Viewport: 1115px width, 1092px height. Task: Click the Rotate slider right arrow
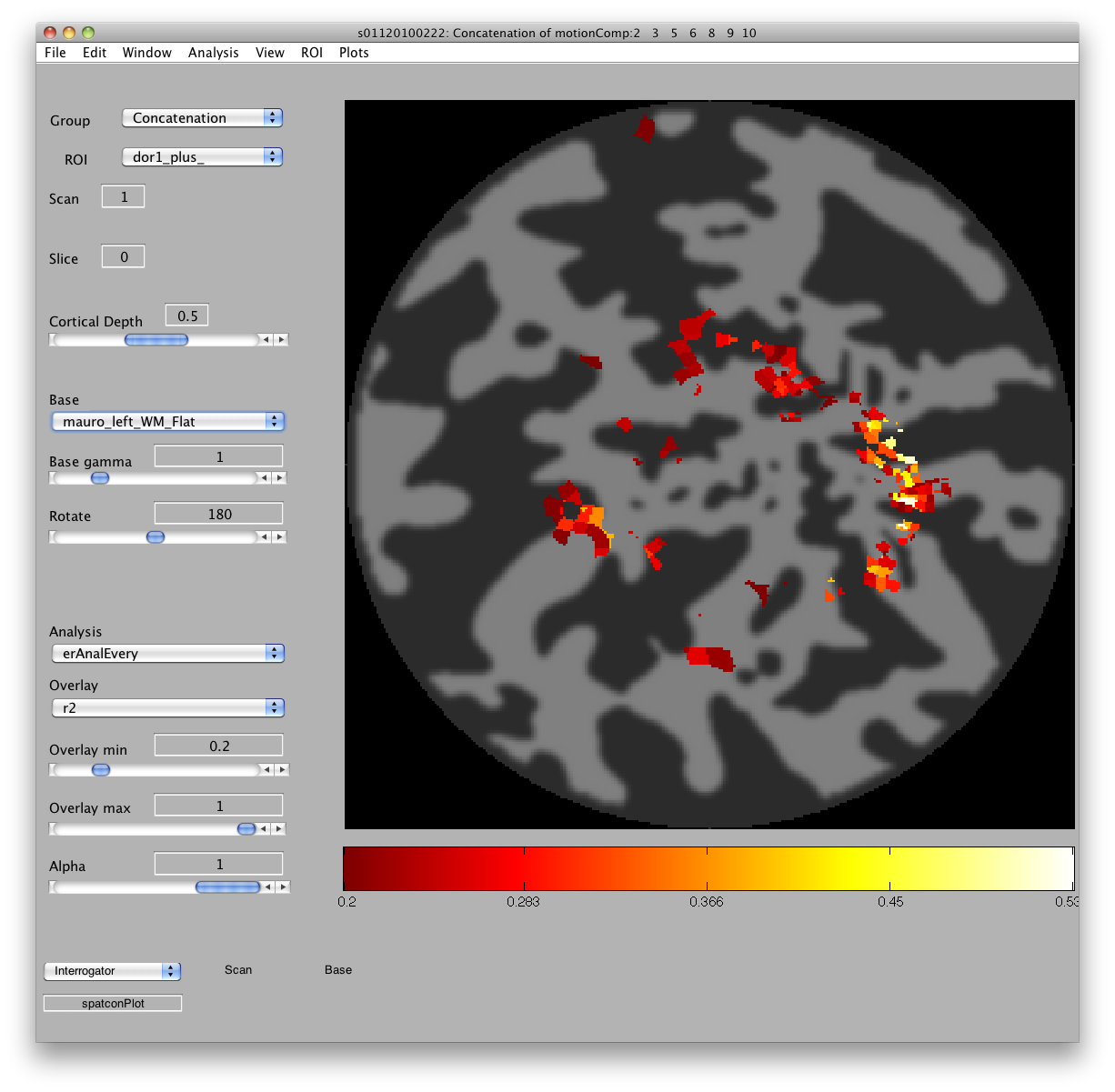click(x=280, y=537)
